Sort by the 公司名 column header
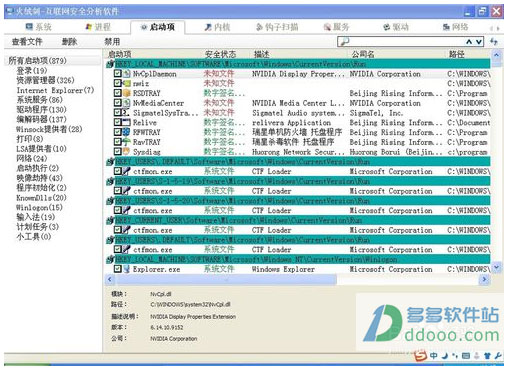510x368 pixels. click(x=363, y=54)
